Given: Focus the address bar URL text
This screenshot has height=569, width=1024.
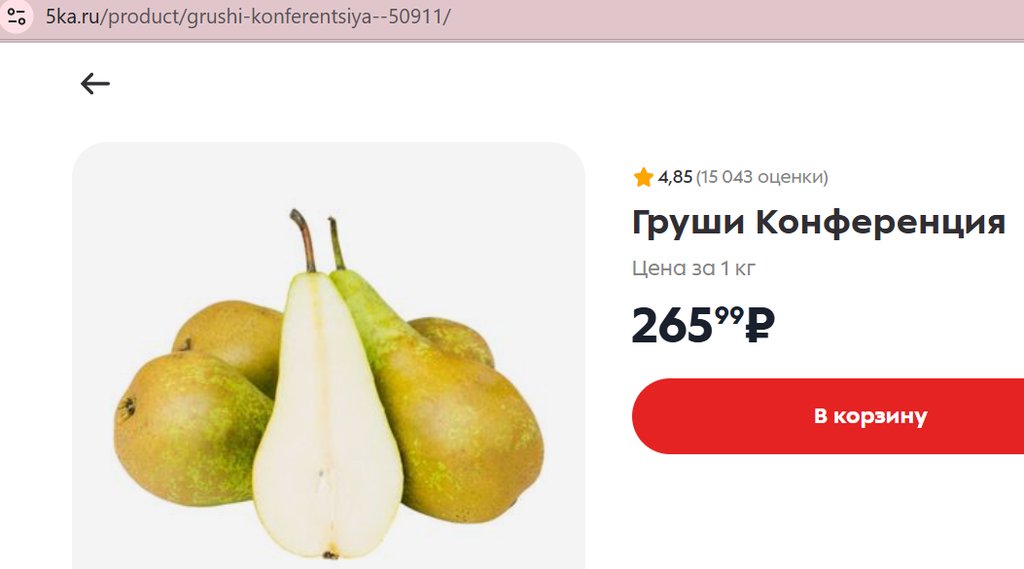Looking at the screenshot, I should coord(248,16).
